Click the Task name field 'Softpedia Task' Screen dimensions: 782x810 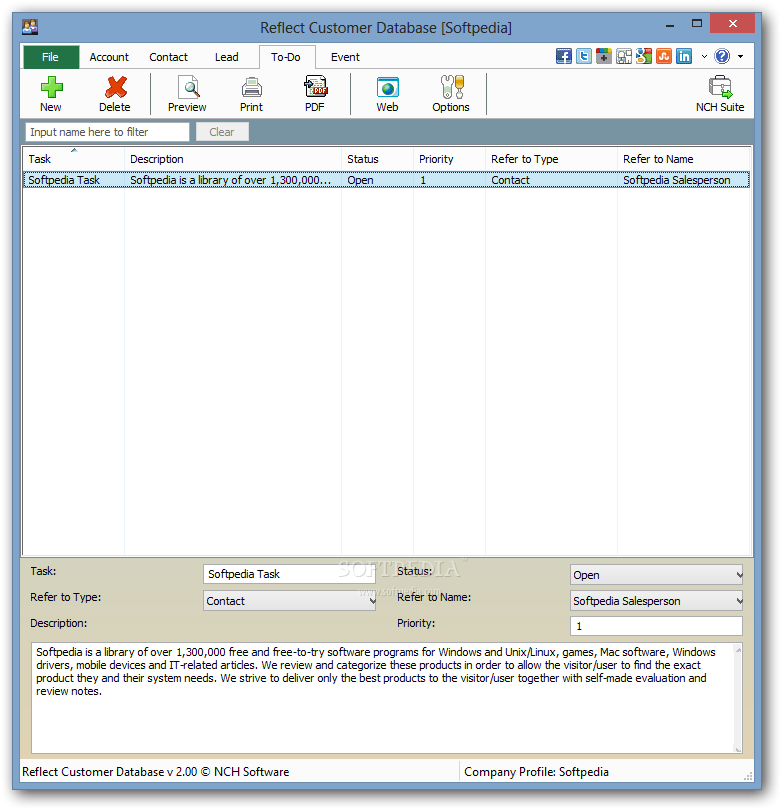tap(289, 574)
